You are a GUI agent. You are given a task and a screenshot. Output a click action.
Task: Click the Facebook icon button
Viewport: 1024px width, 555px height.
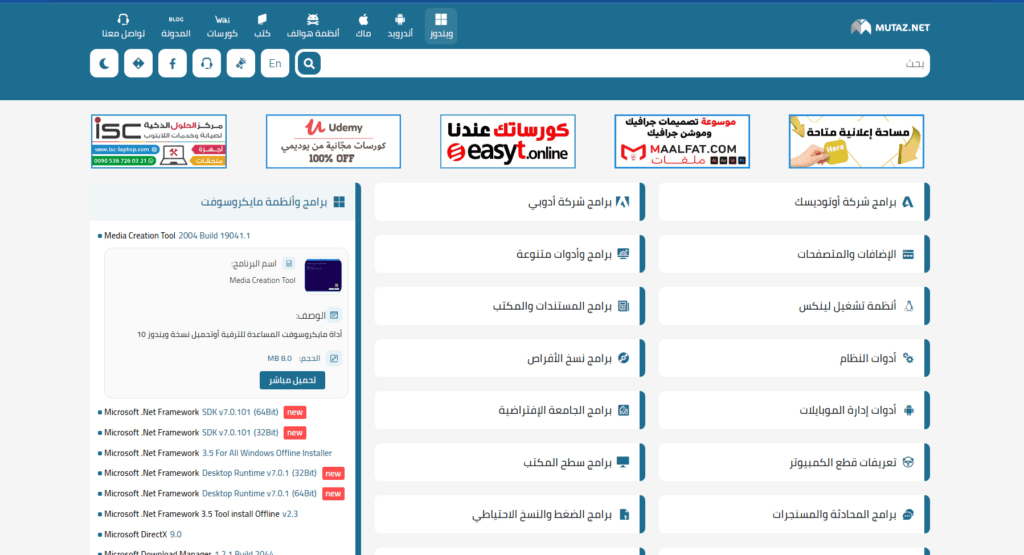(x=172, y=64)
